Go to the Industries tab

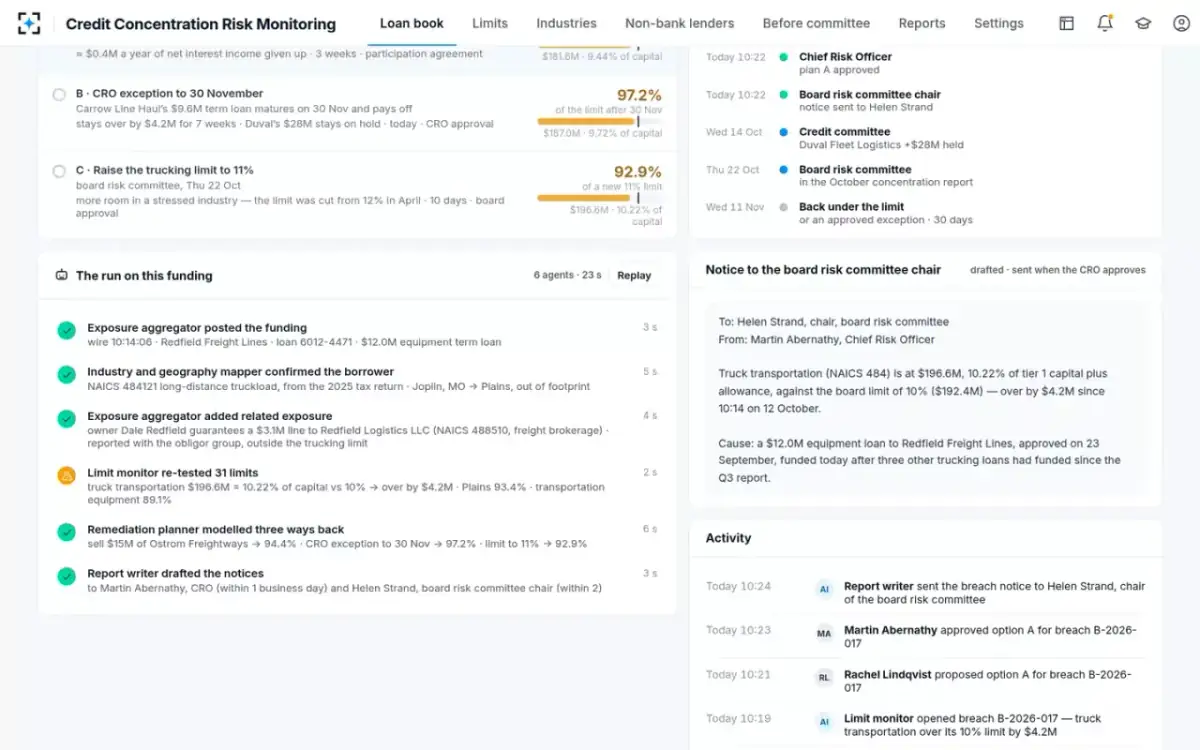[x=566, y=23]
